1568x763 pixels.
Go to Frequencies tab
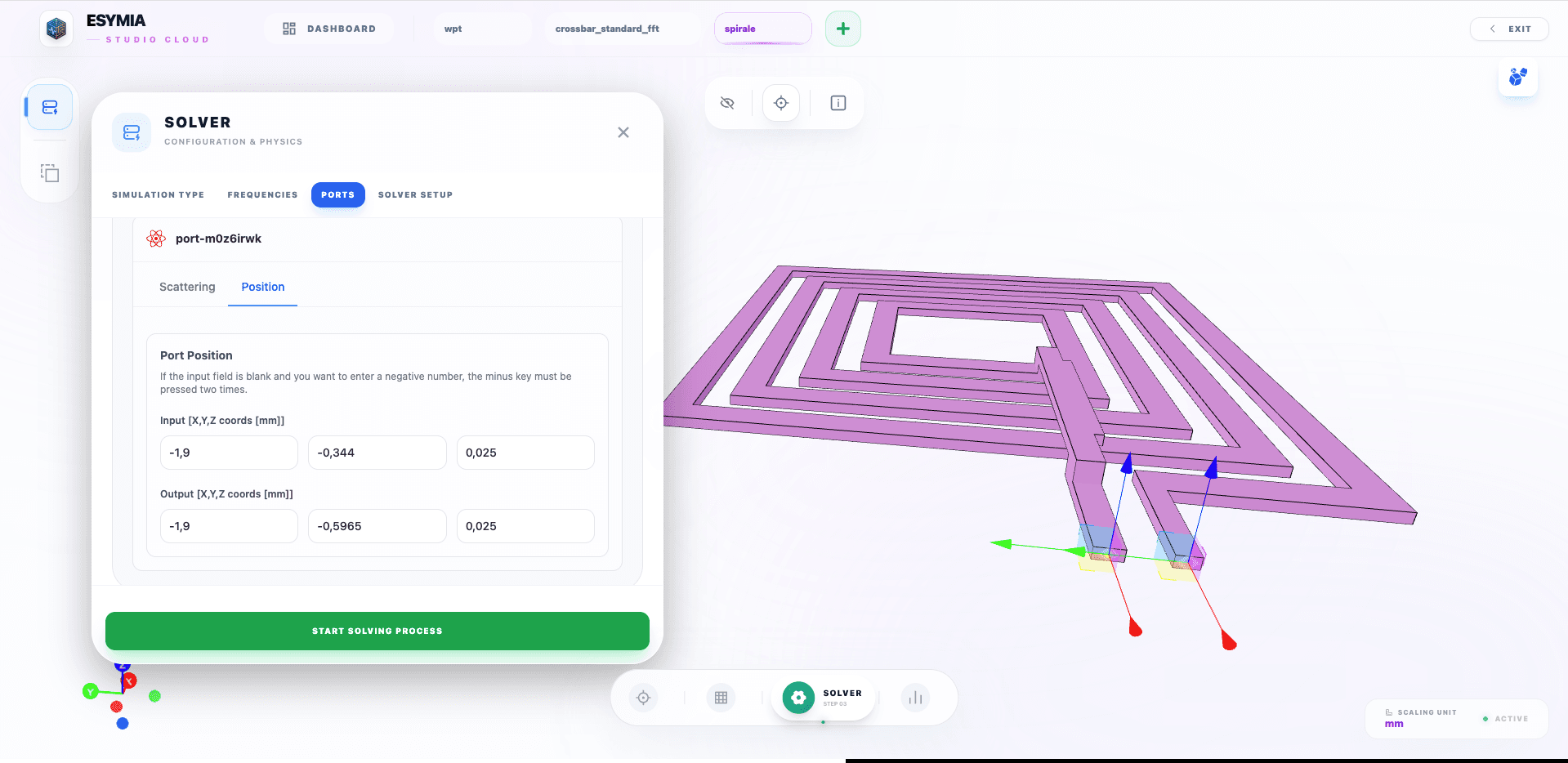pyautogui.click(x=262, y=194)
